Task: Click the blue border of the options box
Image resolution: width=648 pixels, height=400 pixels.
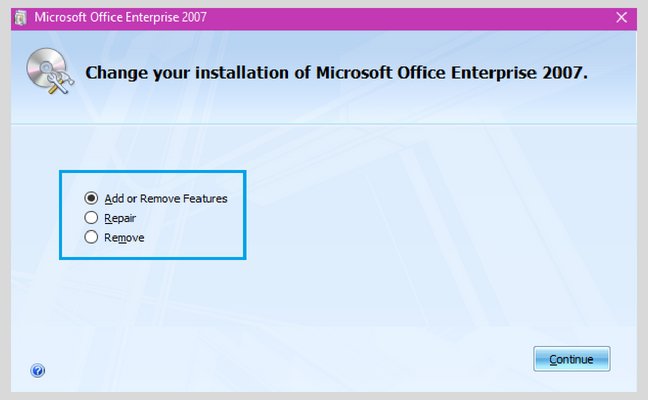Action: pyautogui.click(x=153, y=171)
